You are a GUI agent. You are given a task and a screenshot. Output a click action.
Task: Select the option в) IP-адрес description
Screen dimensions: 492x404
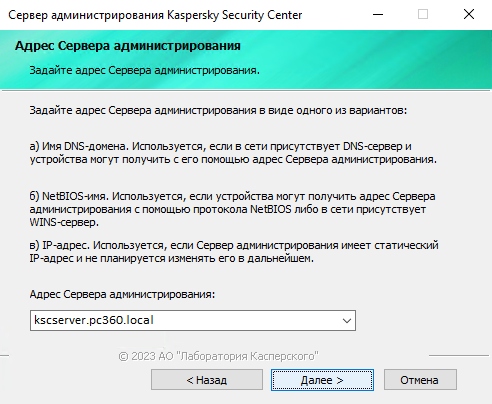click(234, 252)
